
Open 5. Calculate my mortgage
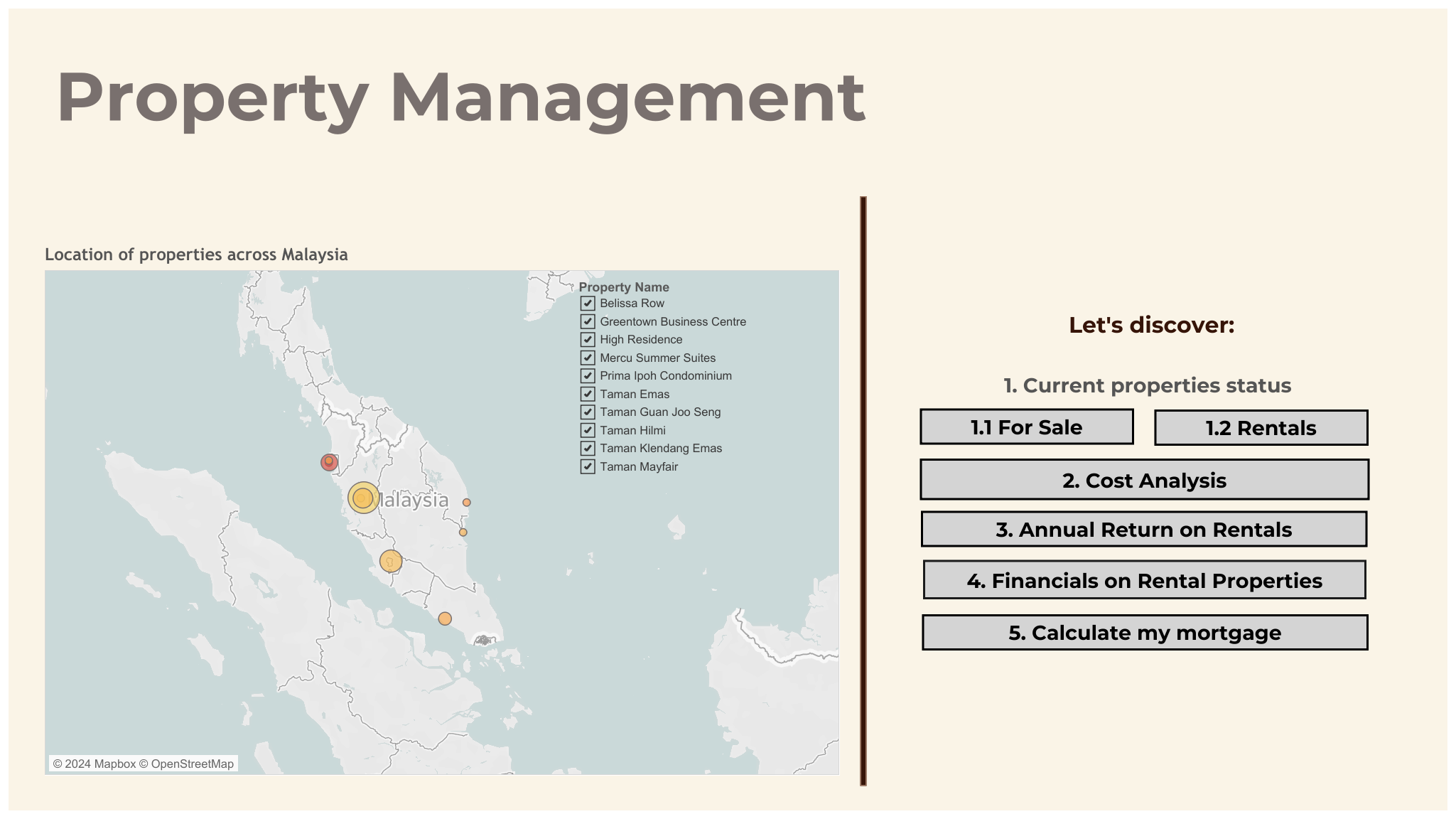coord(1145,633)
